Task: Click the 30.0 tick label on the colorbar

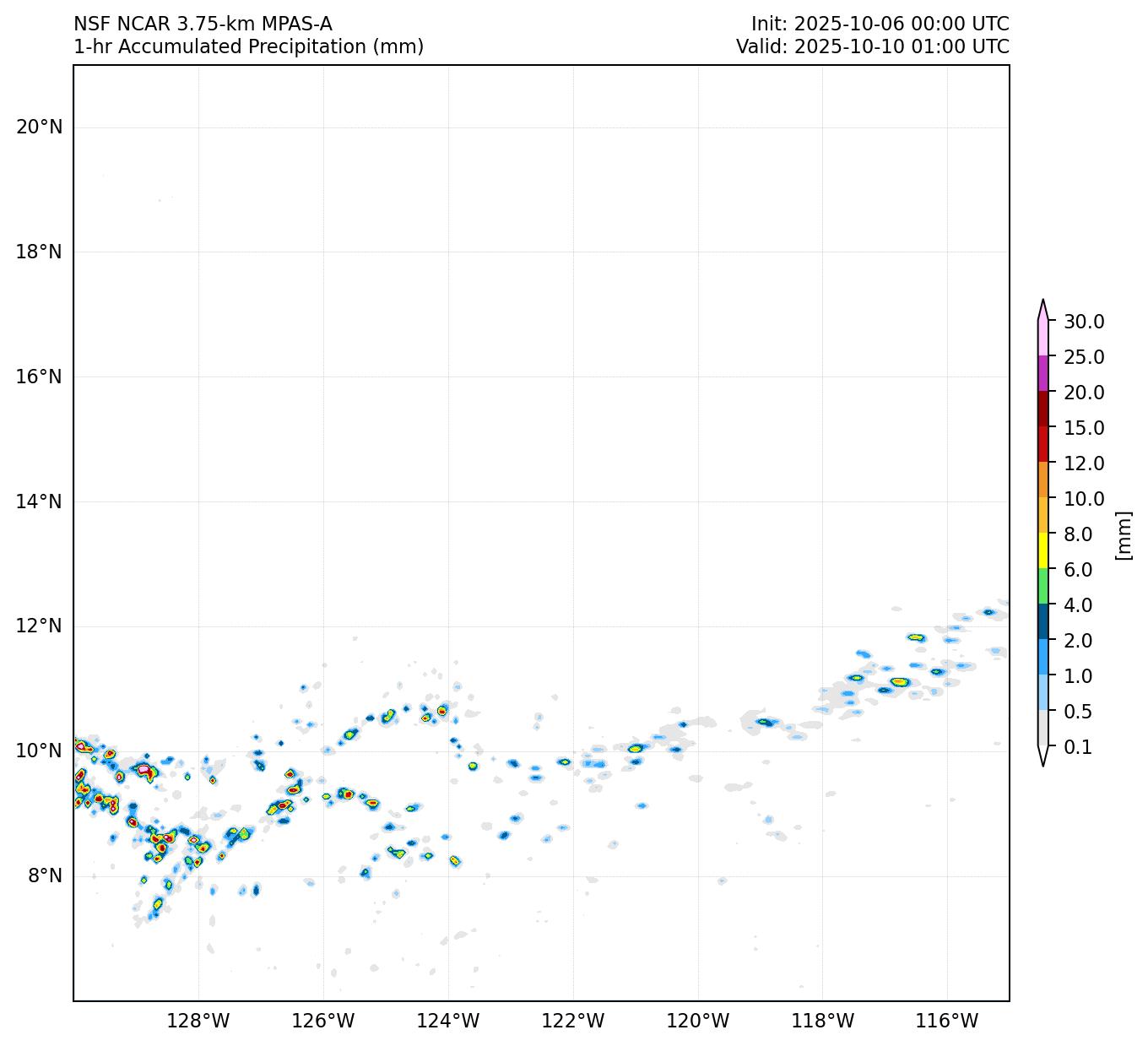Action: (x=1084, y=321)
